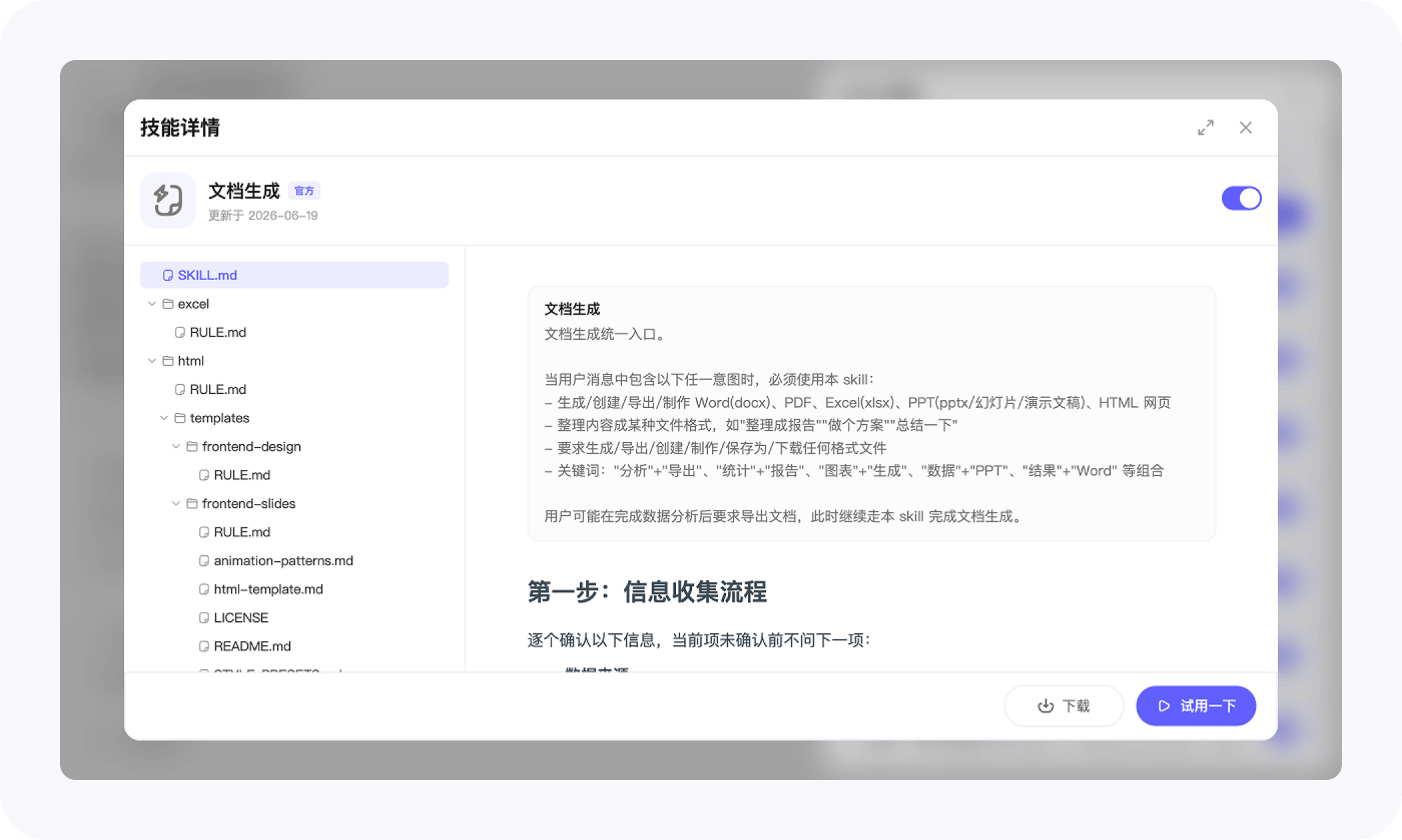Click the html-template.md file icon

pos(204,590)
